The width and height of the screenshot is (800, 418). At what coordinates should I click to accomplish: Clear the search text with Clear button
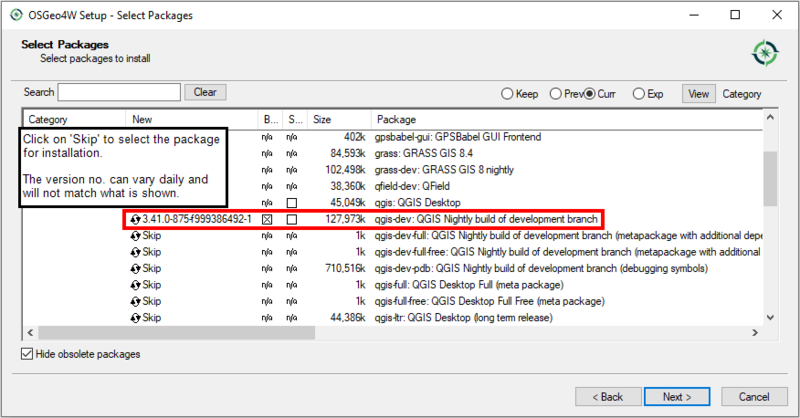[x=205, y=92]
